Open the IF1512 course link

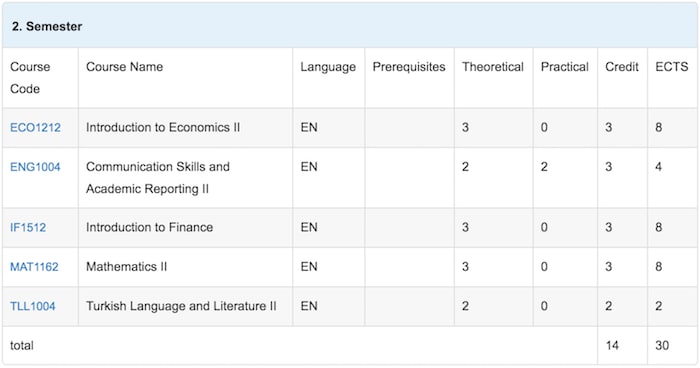click(x=28, y=228)
